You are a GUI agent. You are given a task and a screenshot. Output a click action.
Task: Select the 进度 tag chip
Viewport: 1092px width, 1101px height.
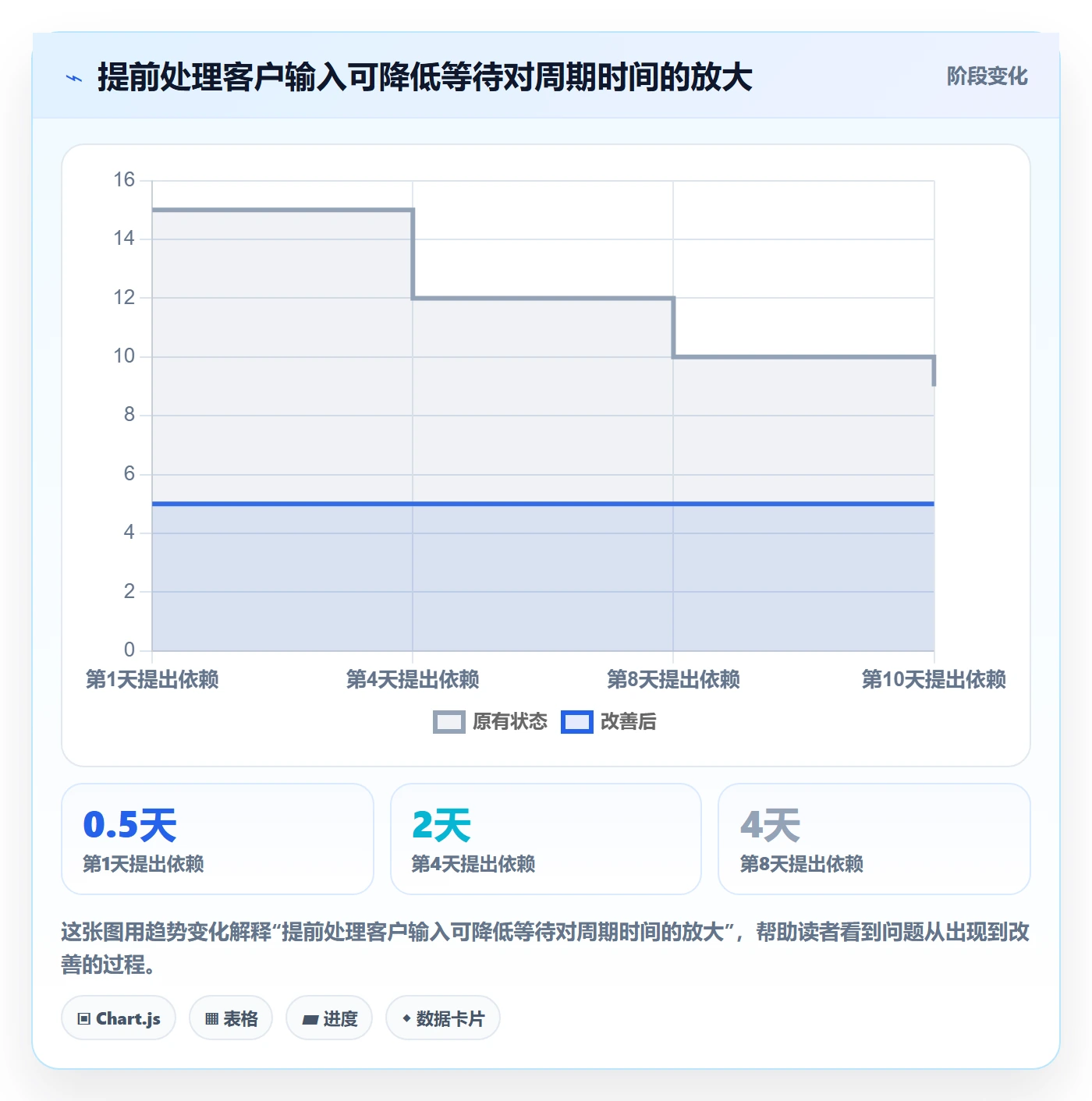(329, 1018)
